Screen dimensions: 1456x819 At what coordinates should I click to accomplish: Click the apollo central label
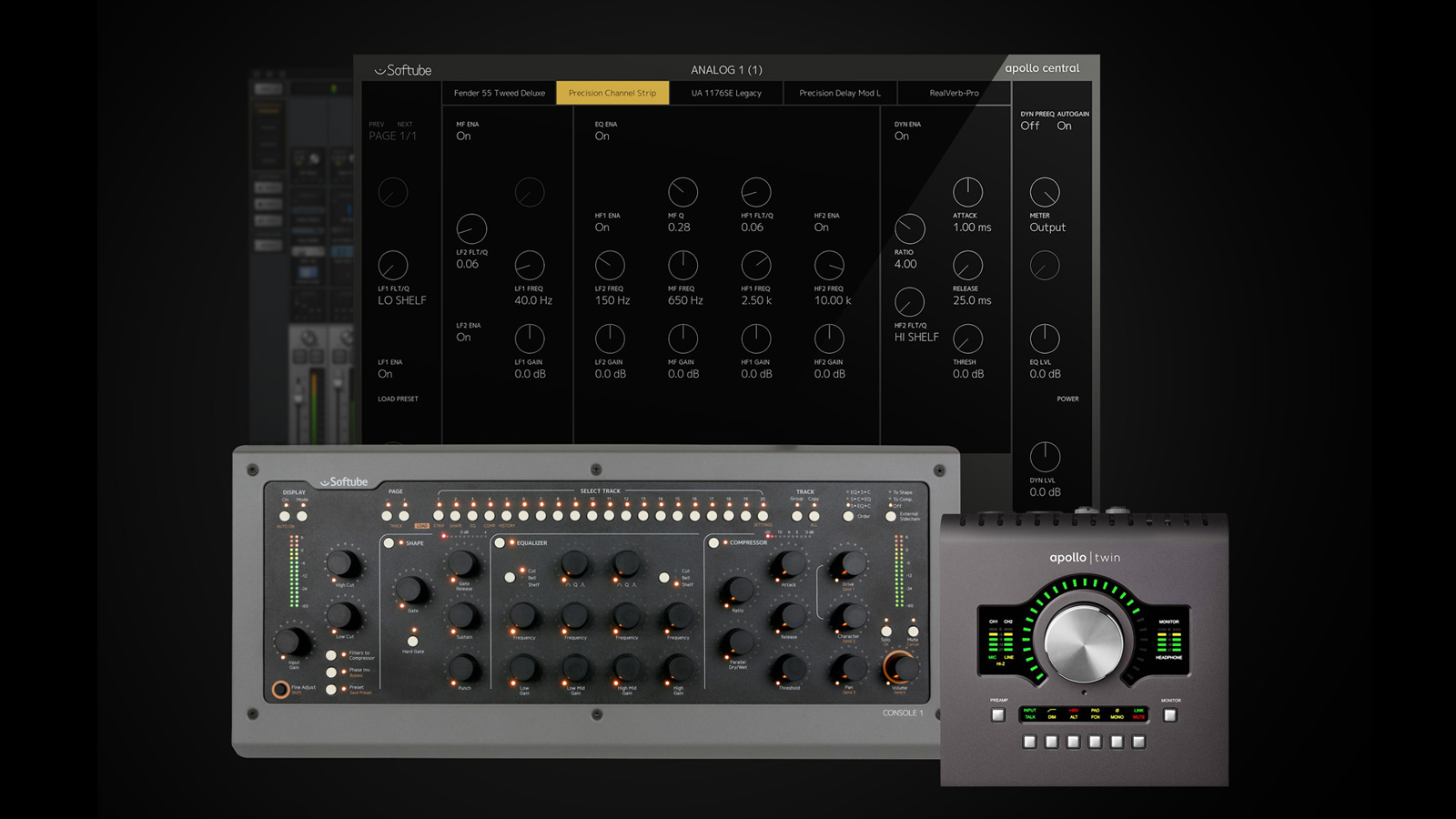[1042, 68]
